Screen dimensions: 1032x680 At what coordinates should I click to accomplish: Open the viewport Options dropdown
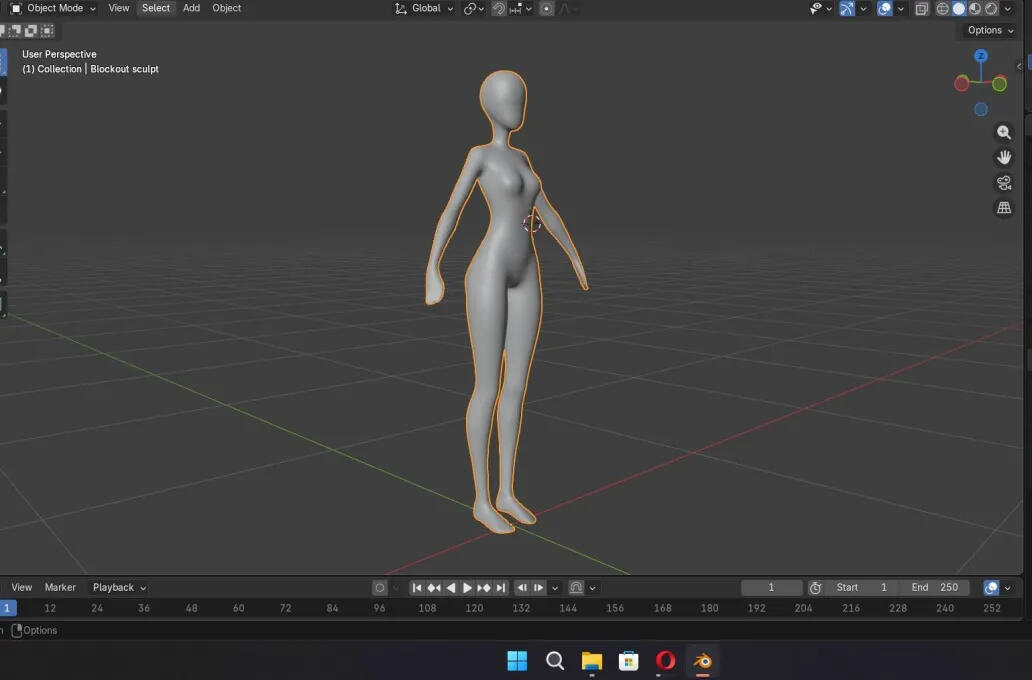click(990, 30)
